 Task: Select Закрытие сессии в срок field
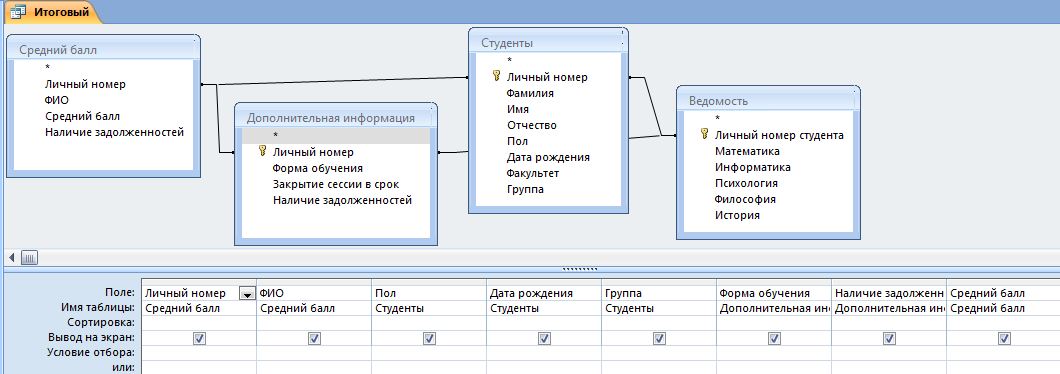[x=336, y=184]
